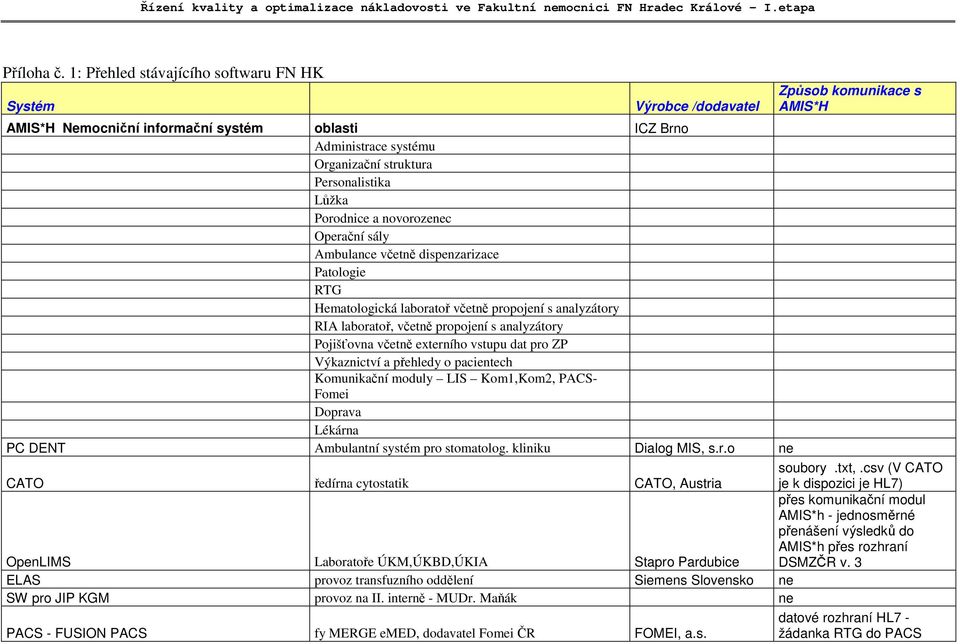
Task: Click the 'ne' cell in ELAS row
Action: [864, 580]
